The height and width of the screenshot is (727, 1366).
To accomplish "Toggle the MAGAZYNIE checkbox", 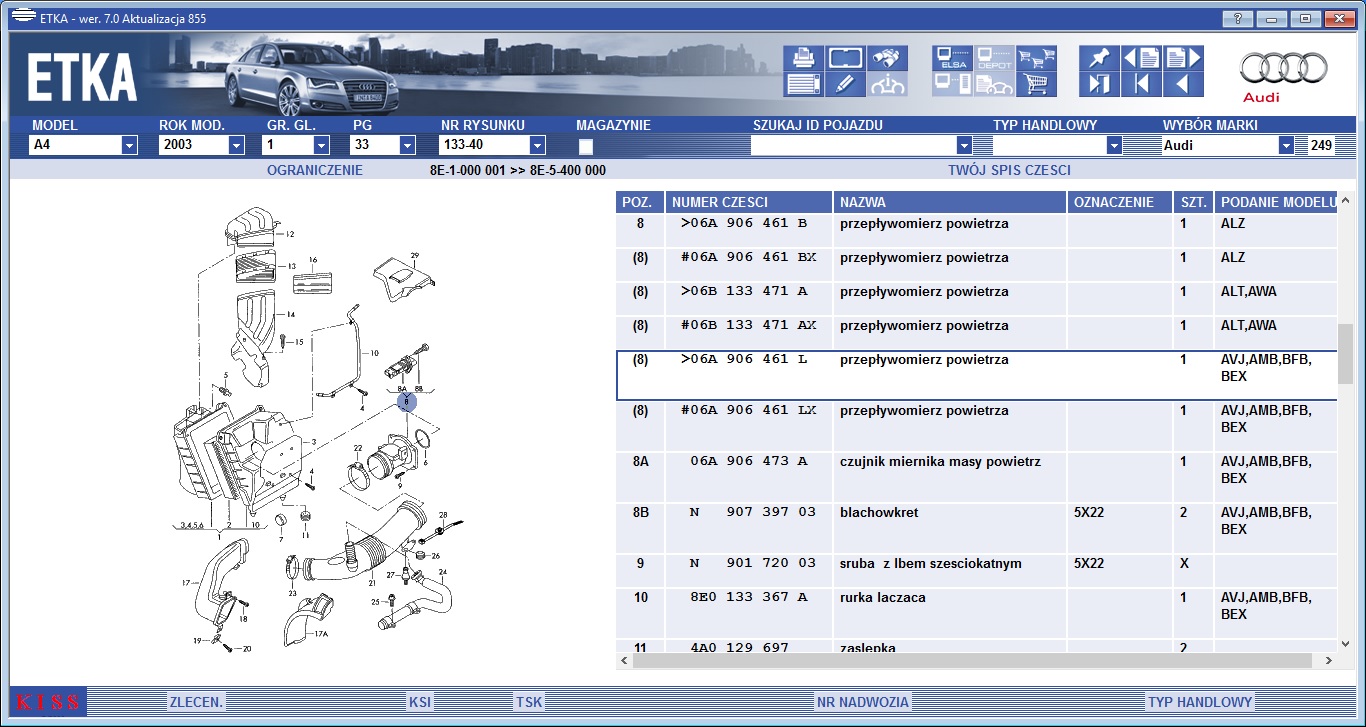I will pos(586,146).
